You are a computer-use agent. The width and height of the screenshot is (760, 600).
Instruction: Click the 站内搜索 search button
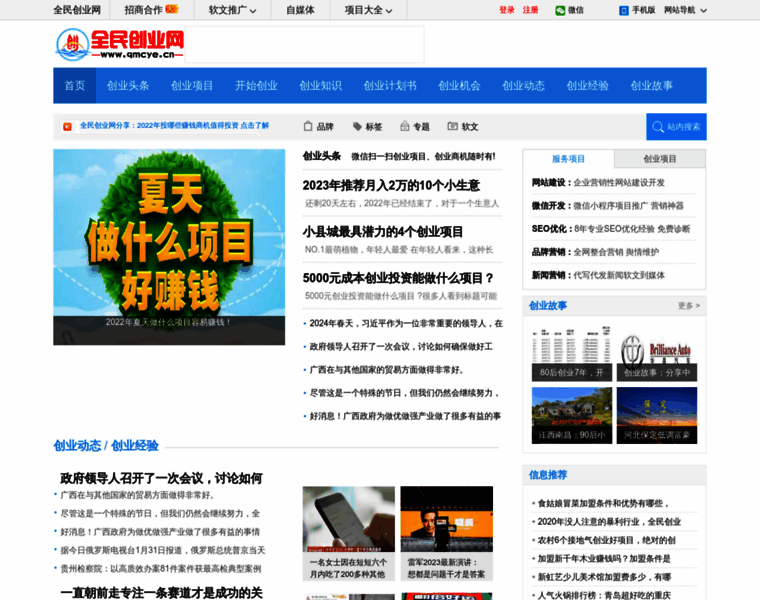pyautogui.click(x=676, y=127)
